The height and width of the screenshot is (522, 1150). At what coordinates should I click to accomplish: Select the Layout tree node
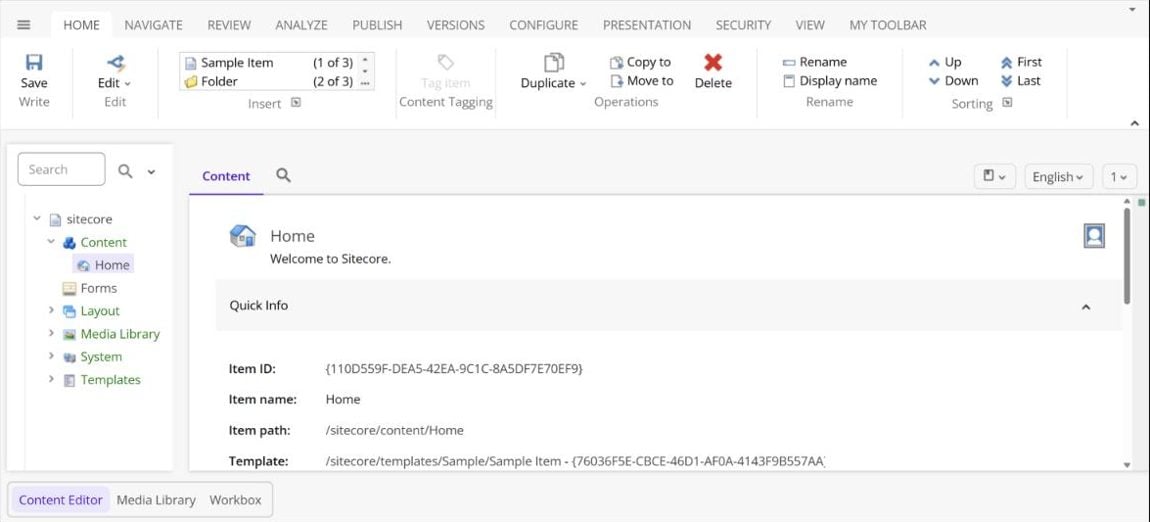91,311
